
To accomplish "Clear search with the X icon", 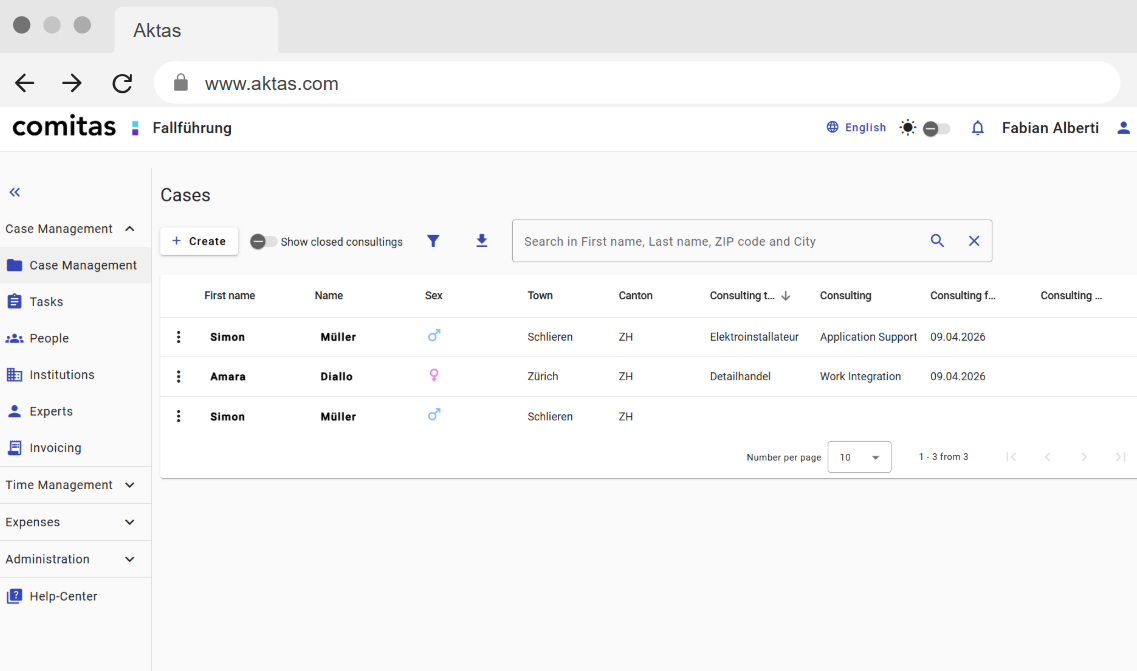I will pos(974,241).
